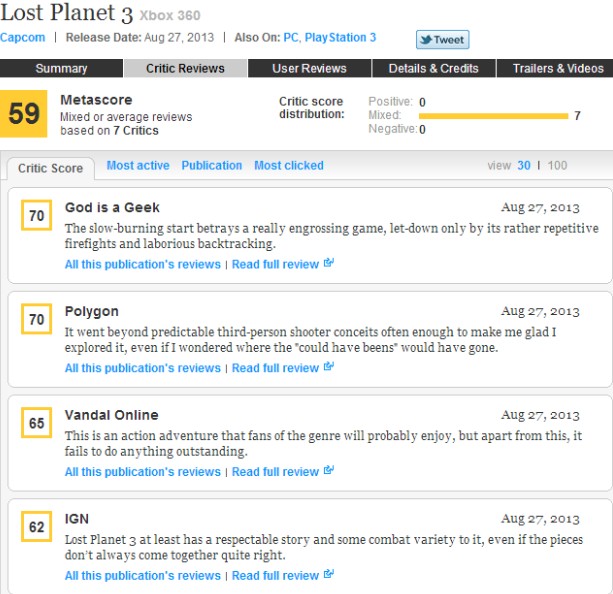Viewport: 613px width, 594px height.
Task: Open the God is a Geek publication name
Action: [112, 208]
